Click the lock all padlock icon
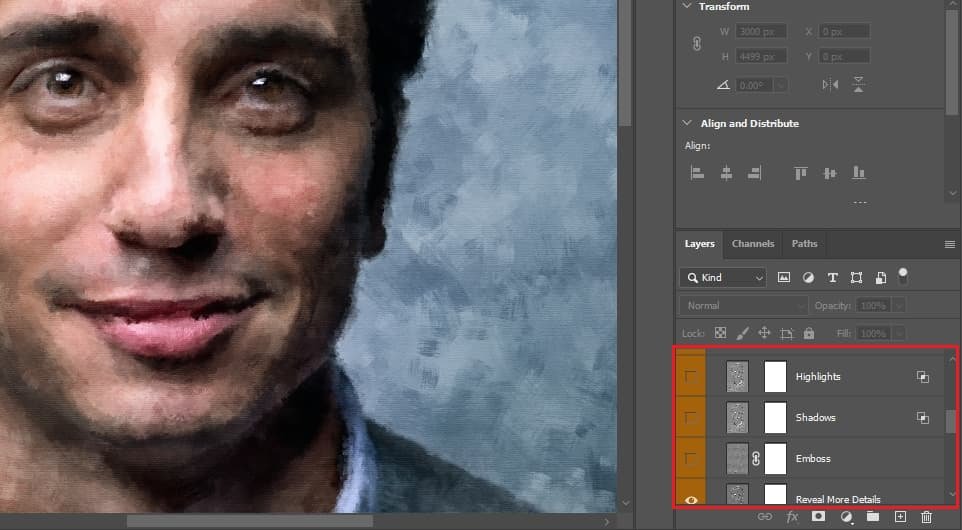Screen dimensions: 962x530 808,333
